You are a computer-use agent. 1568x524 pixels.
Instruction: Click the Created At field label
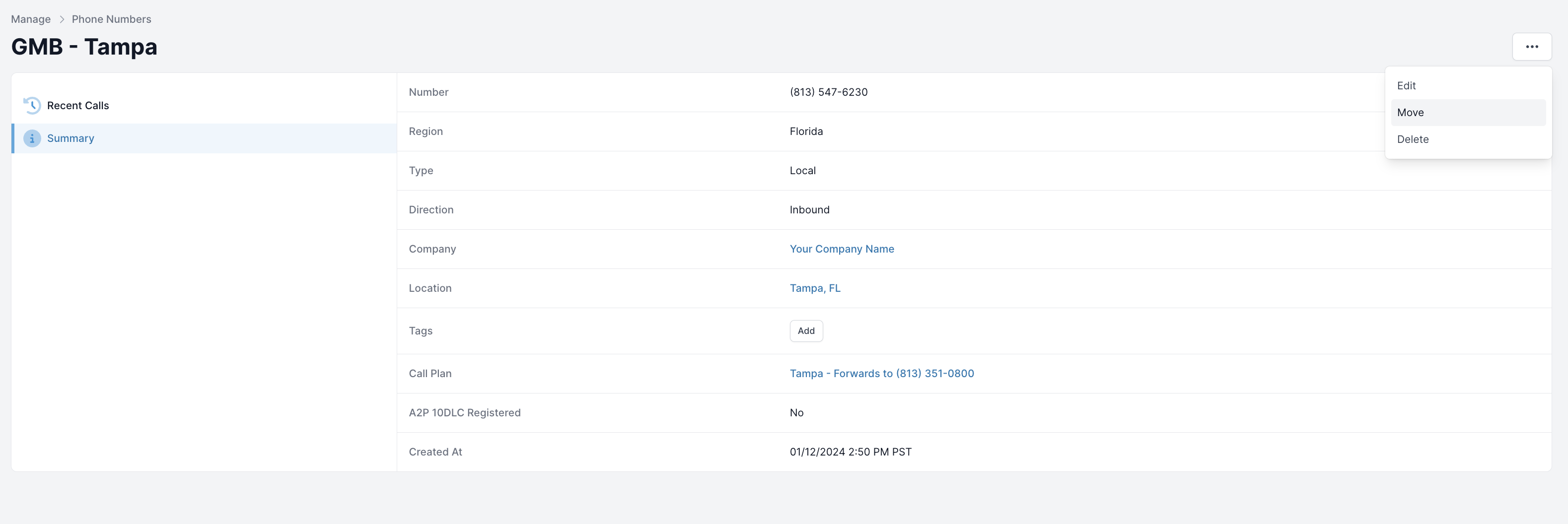pos(435,452)
